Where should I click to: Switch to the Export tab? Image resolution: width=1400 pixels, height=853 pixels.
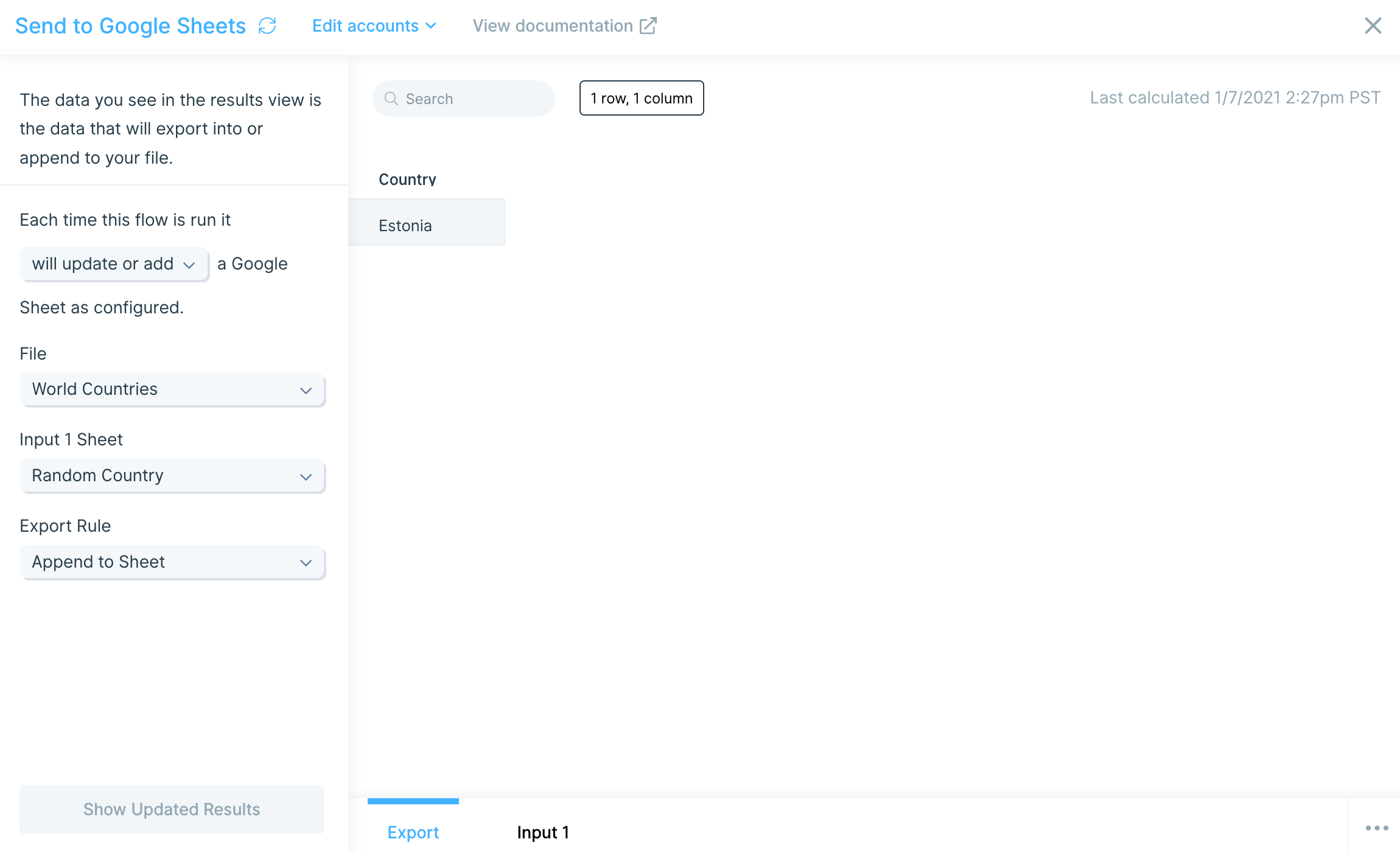pyautogui.click(x=413, y=832)
